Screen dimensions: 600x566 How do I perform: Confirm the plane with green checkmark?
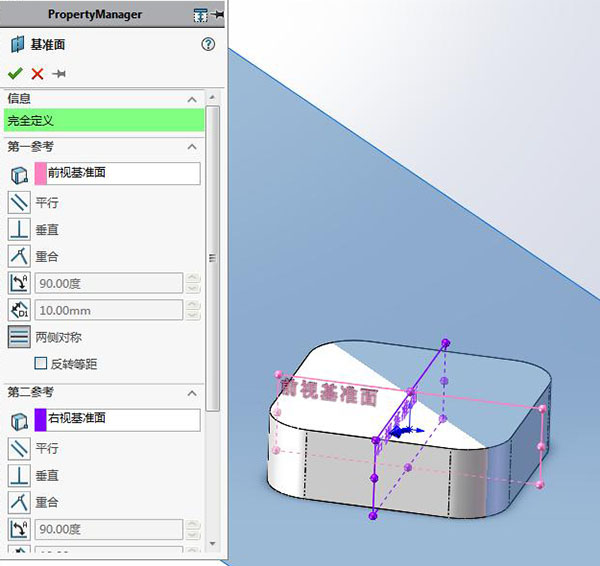pos(15,73)
